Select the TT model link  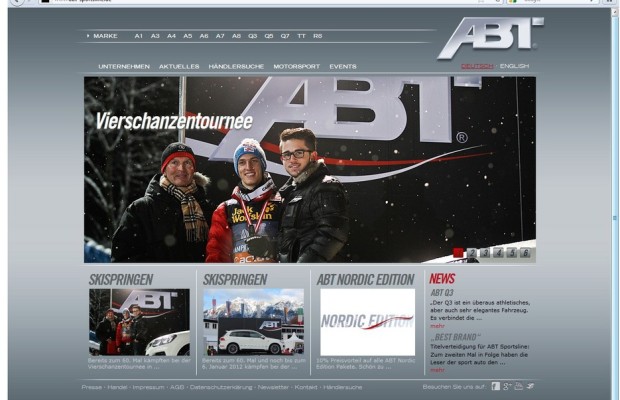[301, 36]
